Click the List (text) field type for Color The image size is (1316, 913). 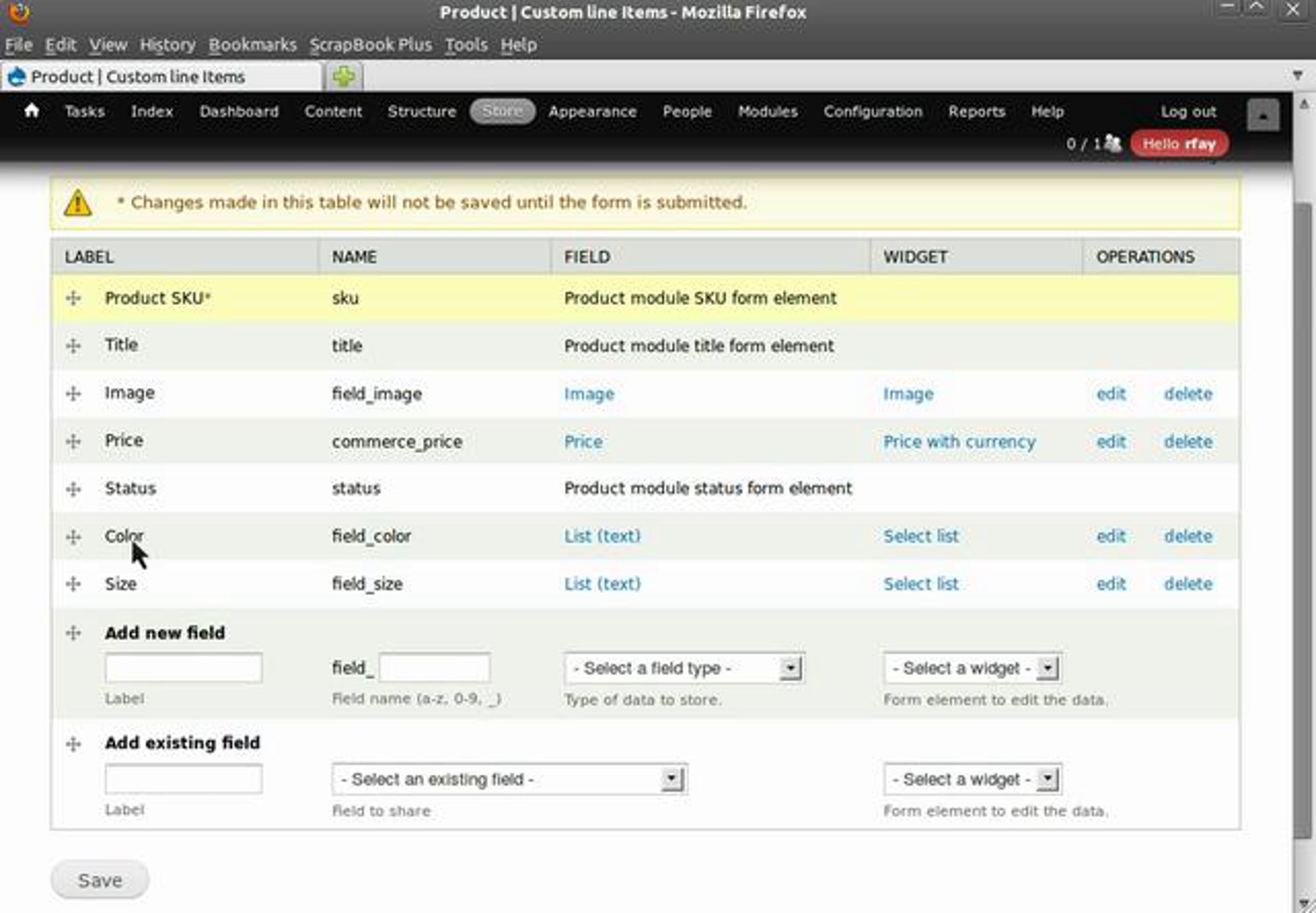(x=602, y=536)
